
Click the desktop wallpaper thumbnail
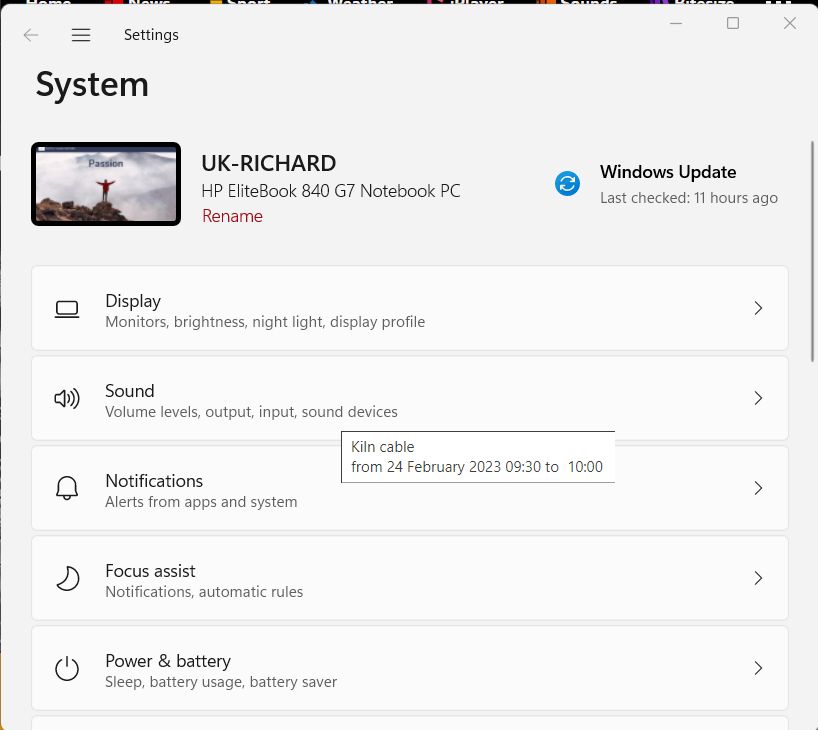tap(106, 184)
